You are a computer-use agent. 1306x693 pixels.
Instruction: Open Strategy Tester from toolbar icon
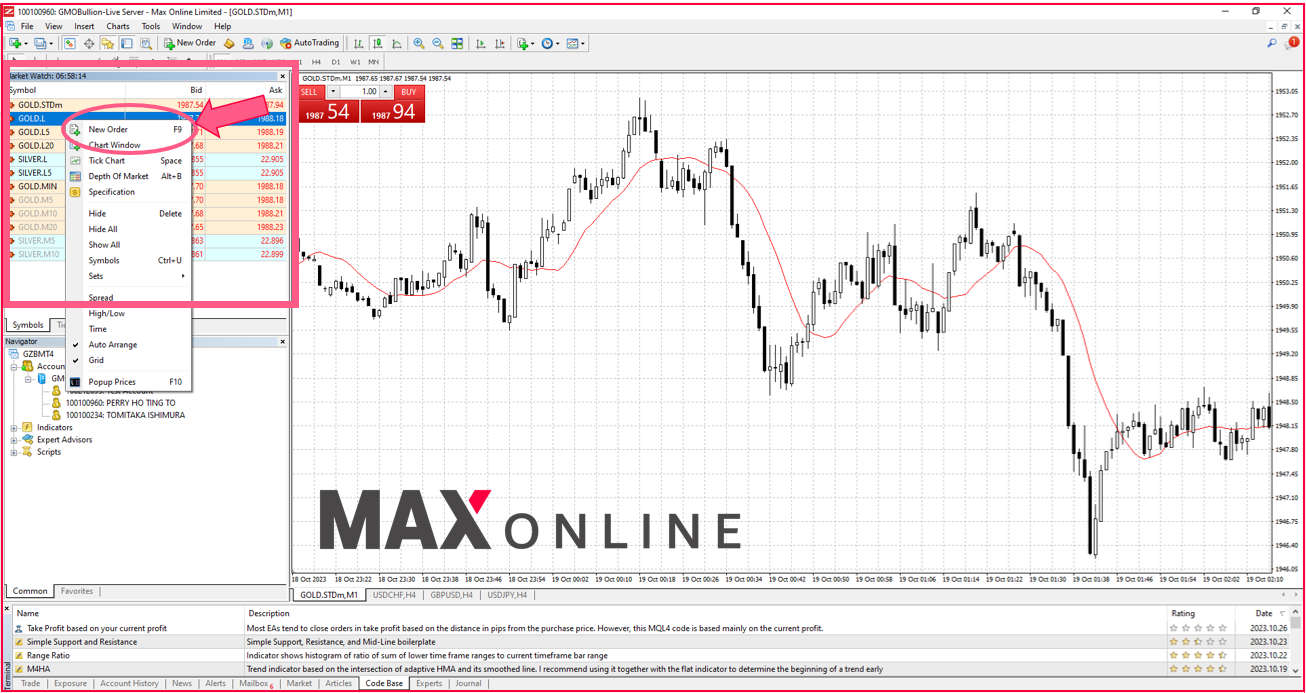click(x=146, y=43)
